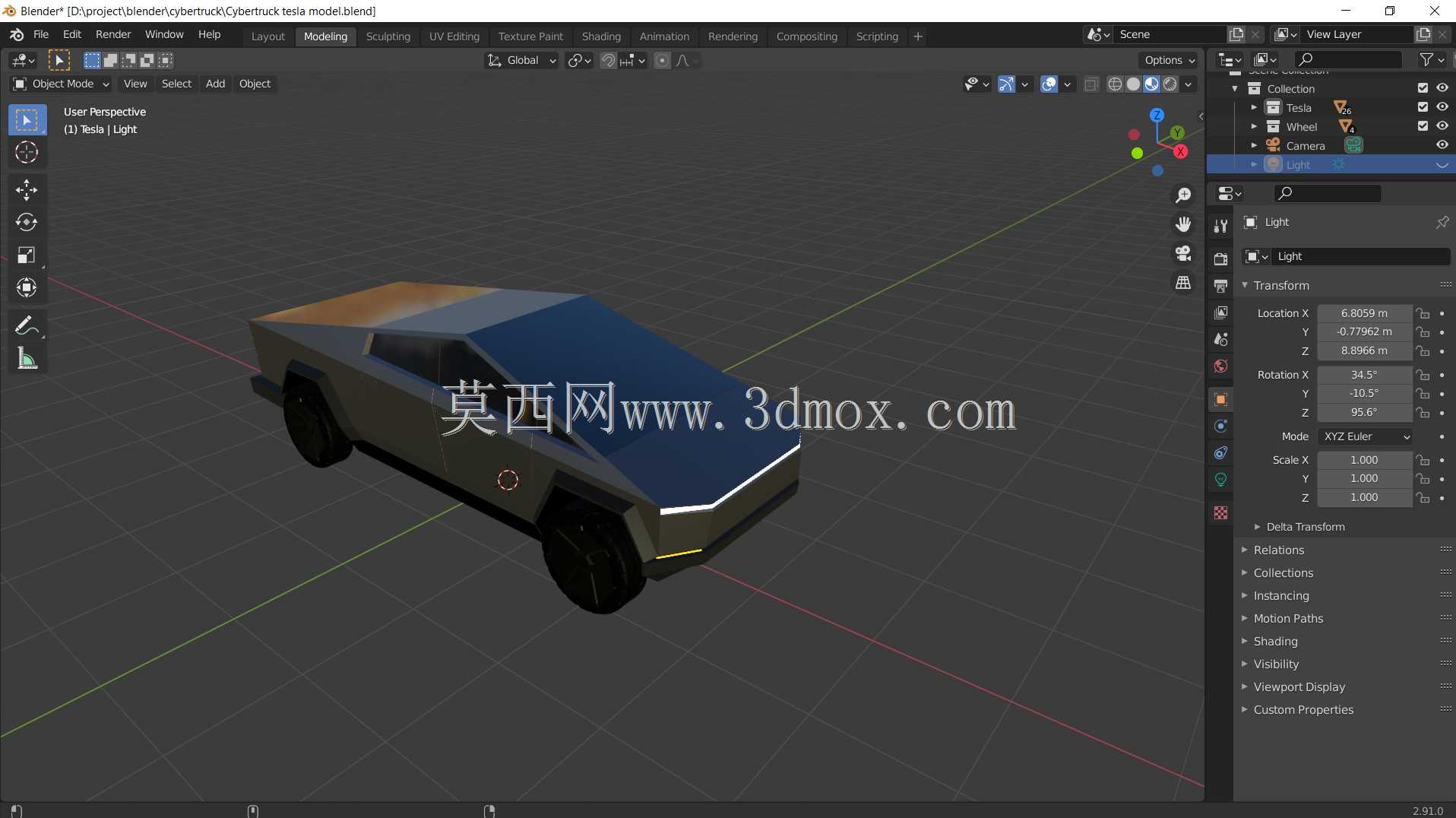Image resolution: width=1456 pixels, height=818 pixels.
Task: Select the Scale tool
Action: (x=27, y=255)
